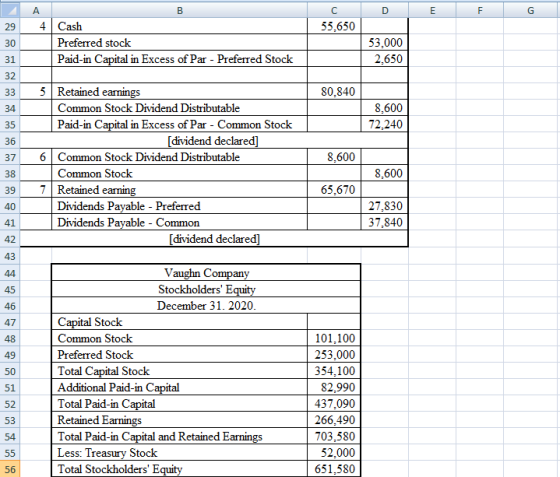Screen dimensions: 560x477
Task: Click Total Paid-in Capital and Retained Earnings
Action: 180,437
